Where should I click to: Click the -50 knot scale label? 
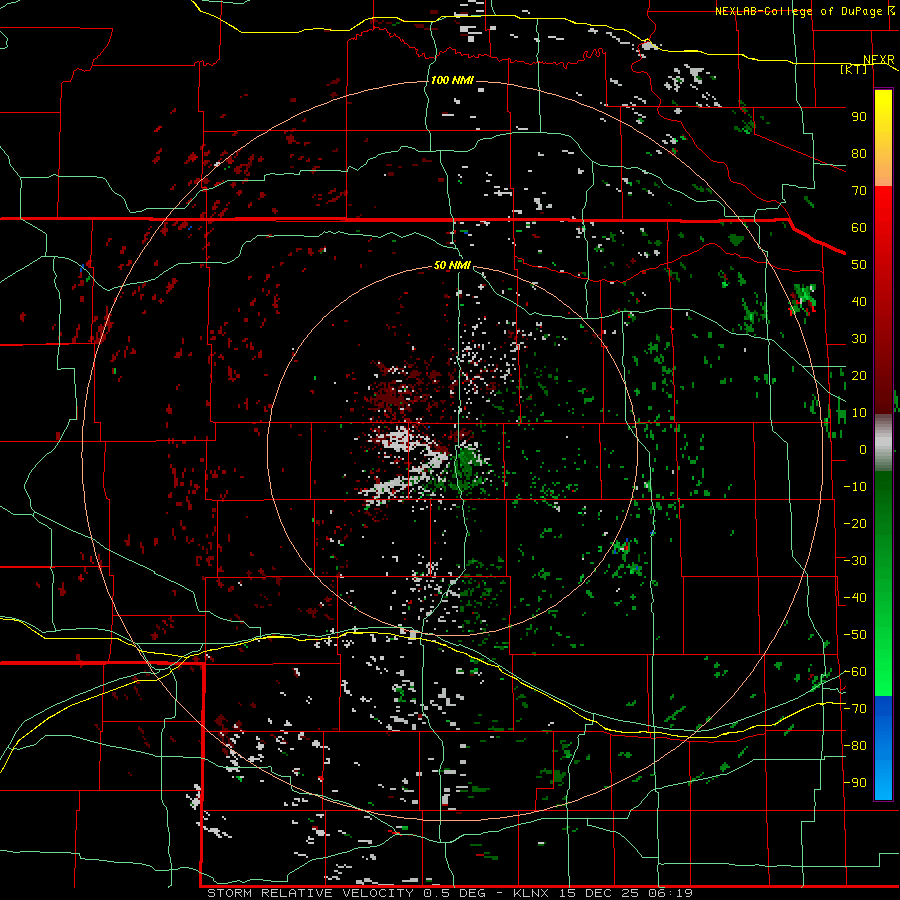coord(855,635)
